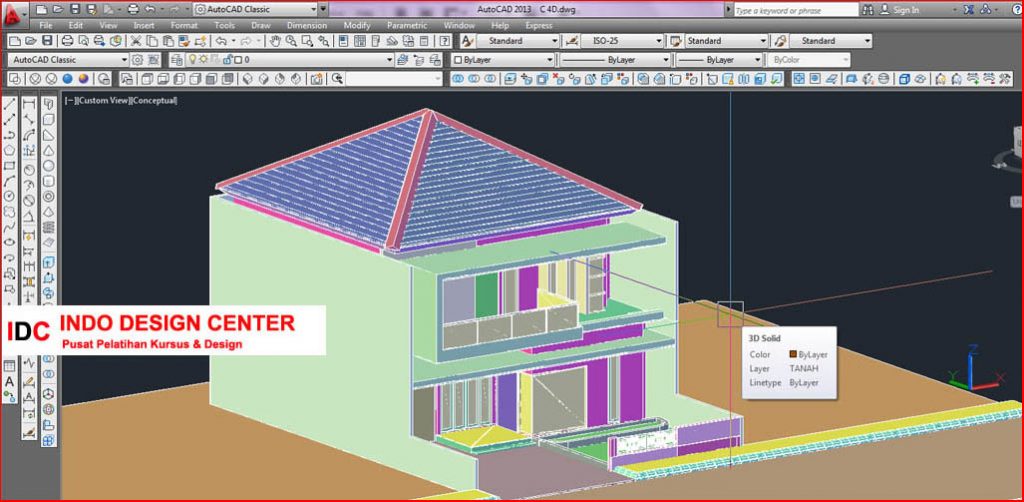Click the Top view icon
The height and width of the screenshot is (502, 1024).
point(148,79)
